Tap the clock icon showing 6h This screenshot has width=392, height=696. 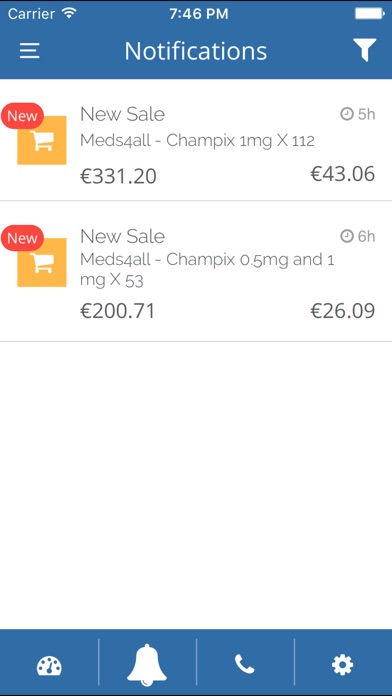(x=347, y=237)
